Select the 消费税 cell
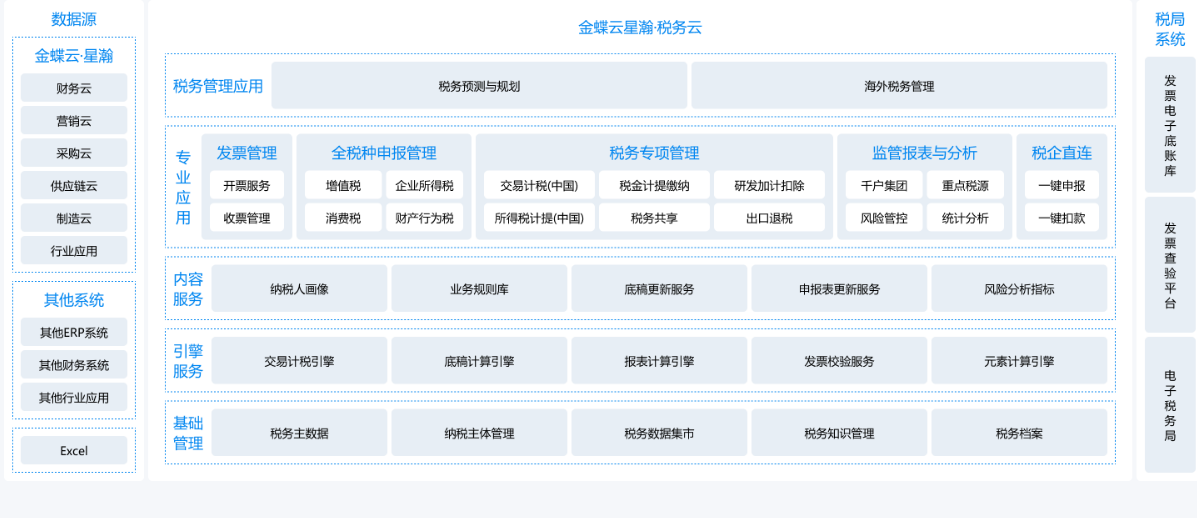 point(344,218)
